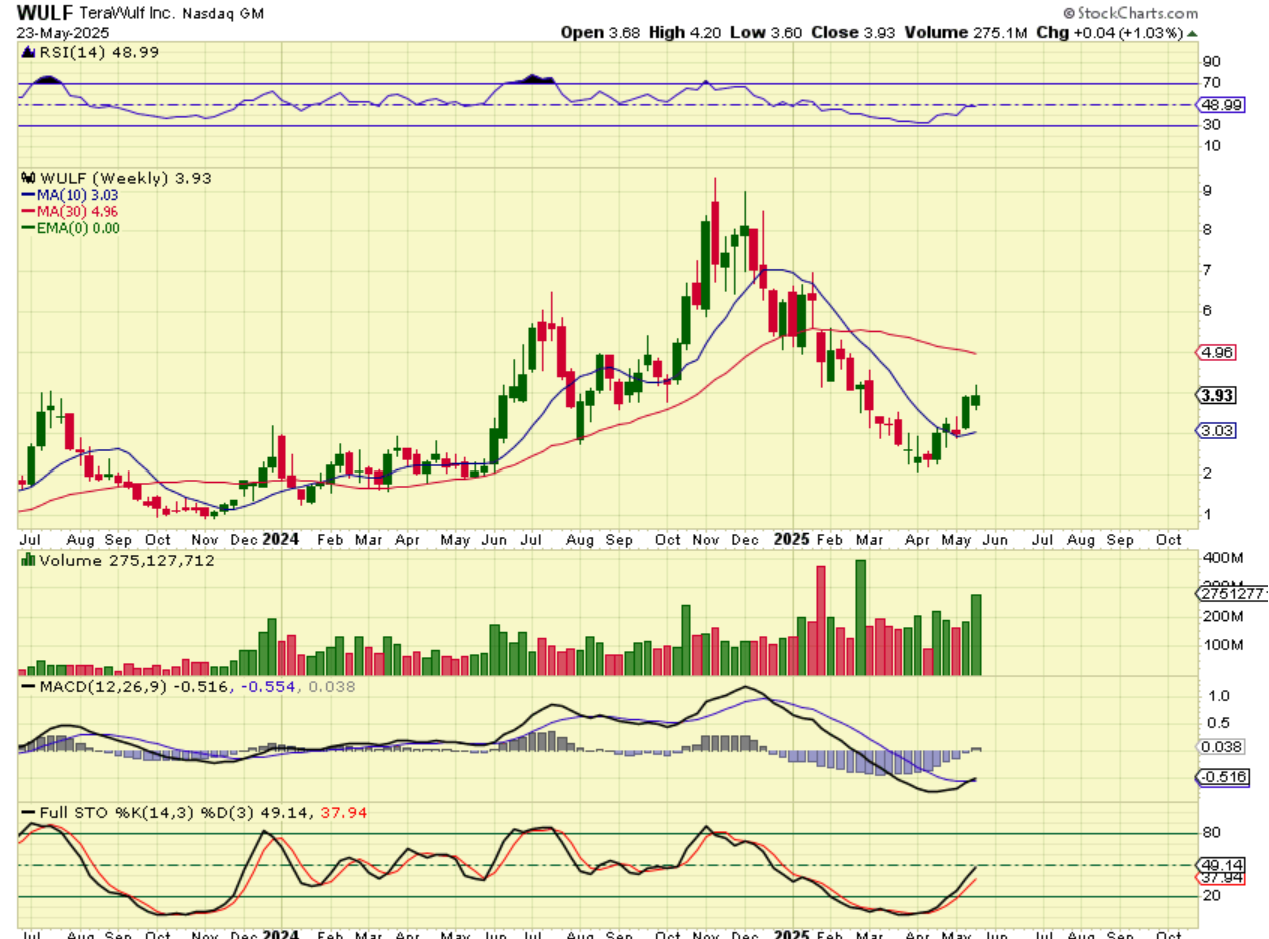Open the StockCharts.com copyright link
The image size is (1269, 939).
coord(1129,13)
